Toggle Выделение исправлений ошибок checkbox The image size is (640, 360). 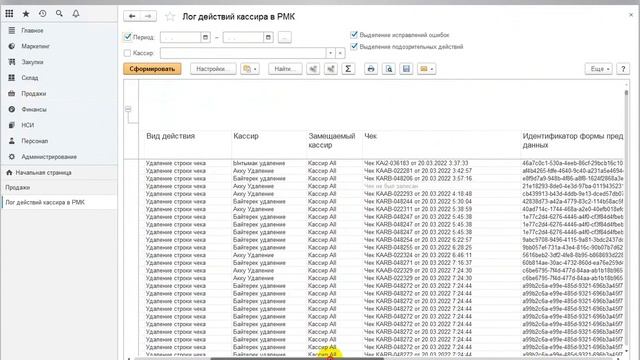point(354,35)
